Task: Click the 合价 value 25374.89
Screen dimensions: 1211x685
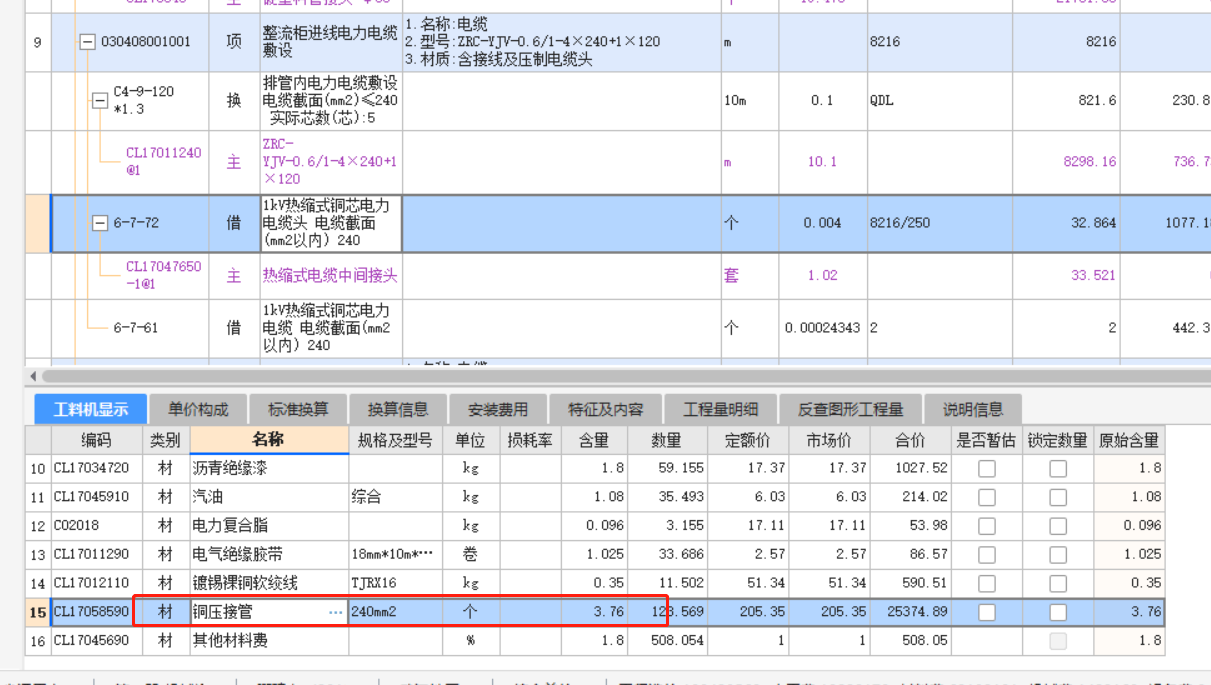Action: 910,612
